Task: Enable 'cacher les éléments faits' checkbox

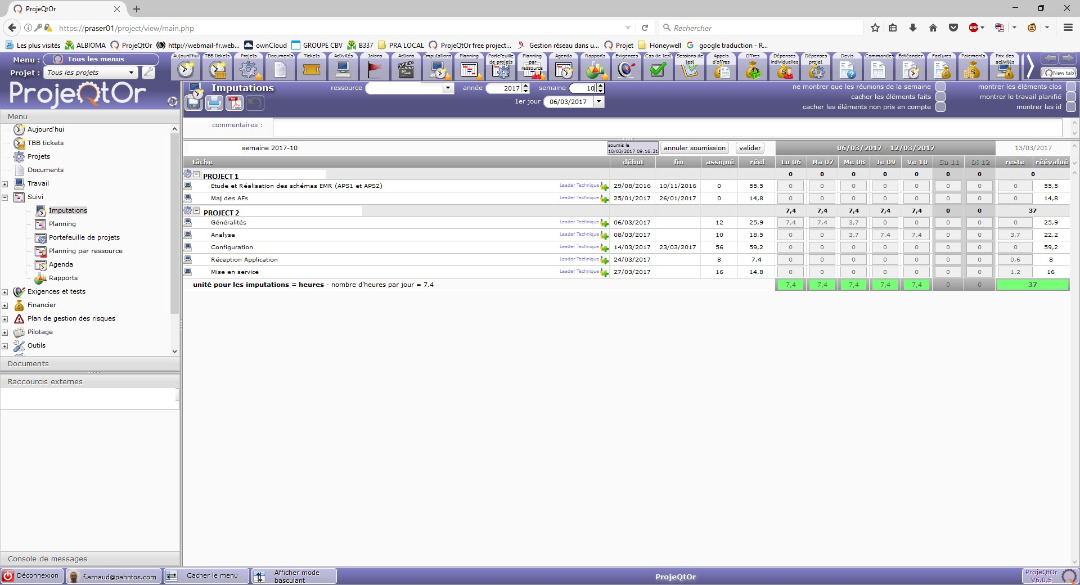Action: pyautogui.click(x=938, y=97)
